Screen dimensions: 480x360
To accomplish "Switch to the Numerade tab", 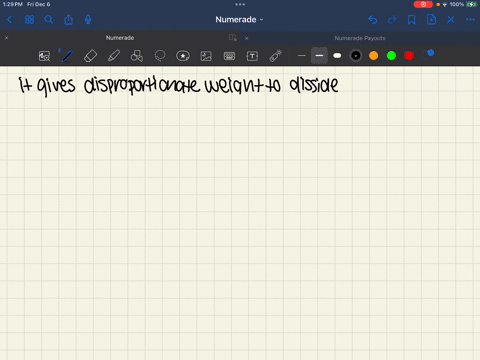I will pos(120,38).
